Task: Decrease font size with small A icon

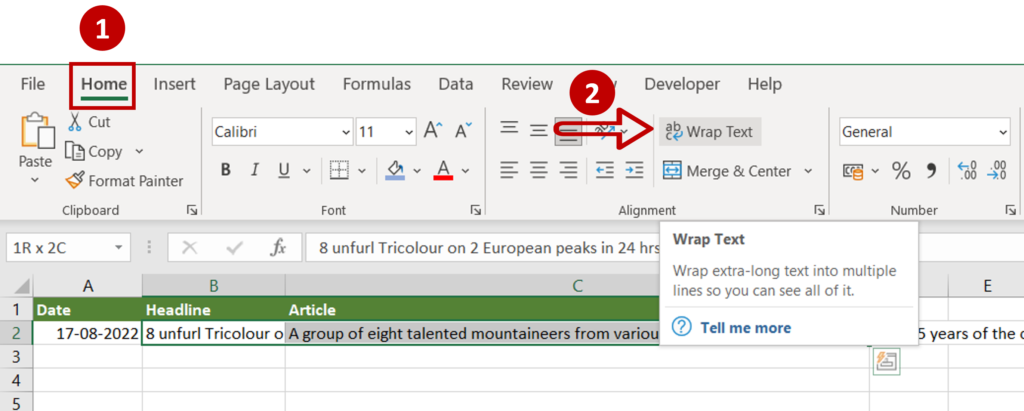Action: click(463, 131)
